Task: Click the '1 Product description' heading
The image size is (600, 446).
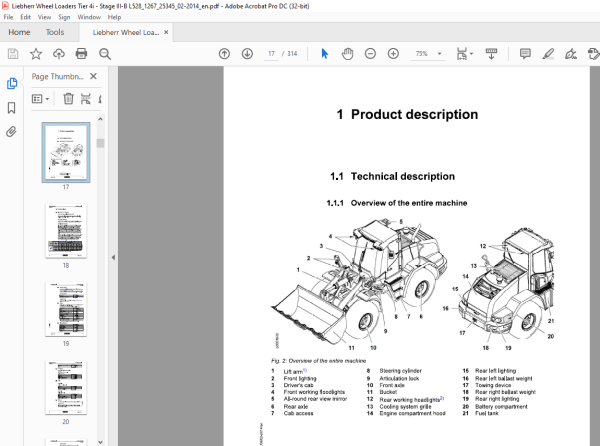Action: pos(407,114)
